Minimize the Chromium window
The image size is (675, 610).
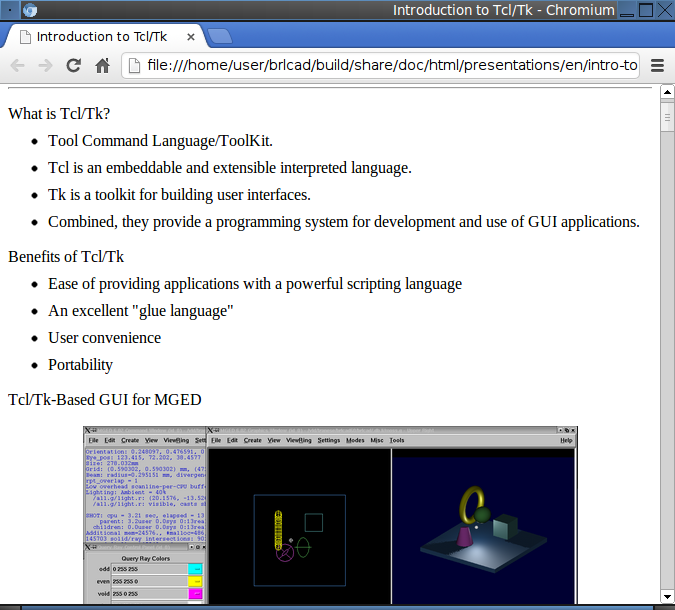[626, 10]
